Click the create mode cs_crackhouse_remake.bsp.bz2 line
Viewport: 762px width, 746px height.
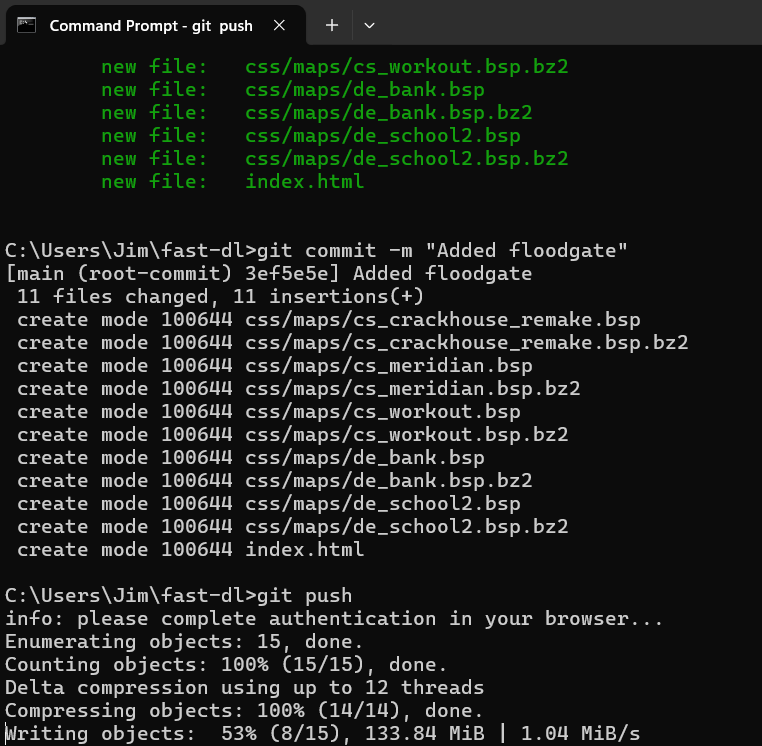click(x=353, y=343)
